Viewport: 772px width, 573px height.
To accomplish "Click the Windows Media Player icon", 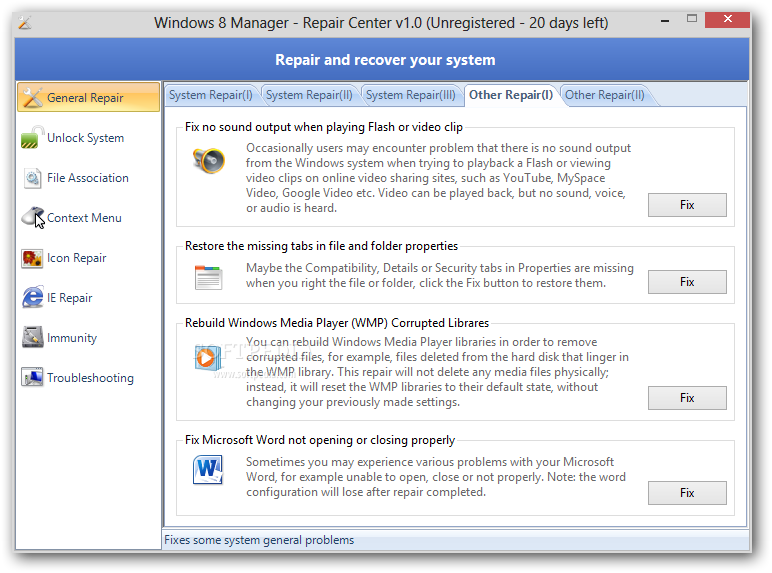I will tap(207, 357).
